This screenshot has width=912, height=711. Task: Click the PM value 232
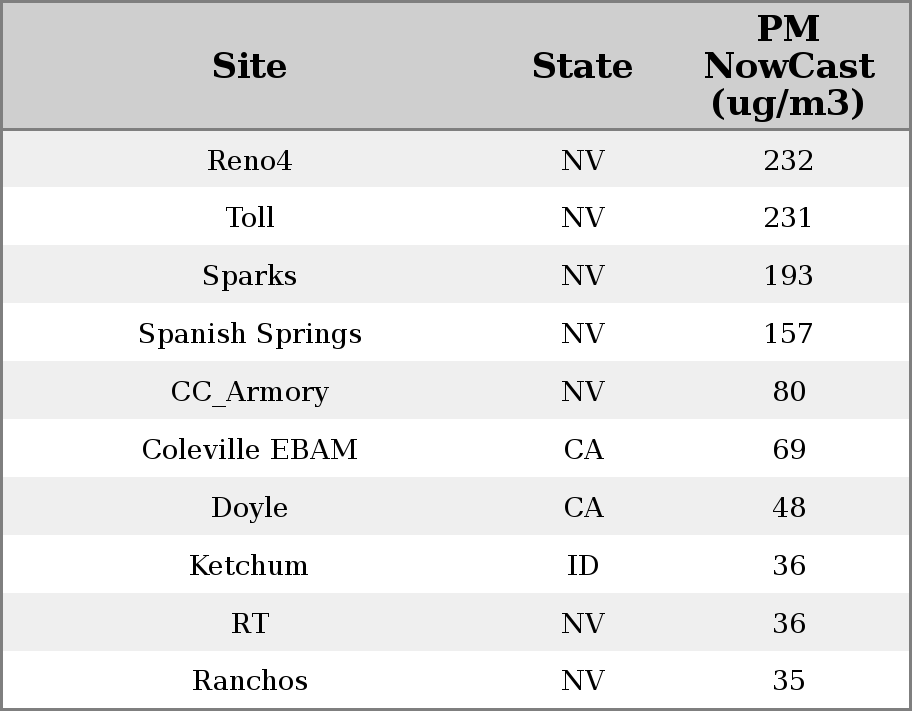click(x=788, y=161)
